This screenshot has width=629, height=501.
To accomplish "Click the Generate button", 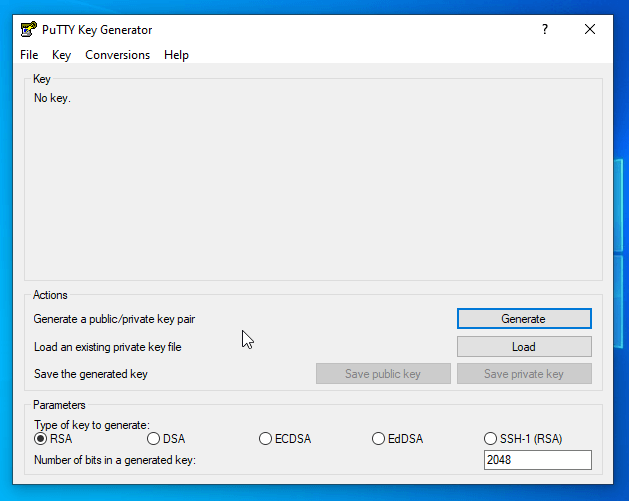I will point(524,318).
